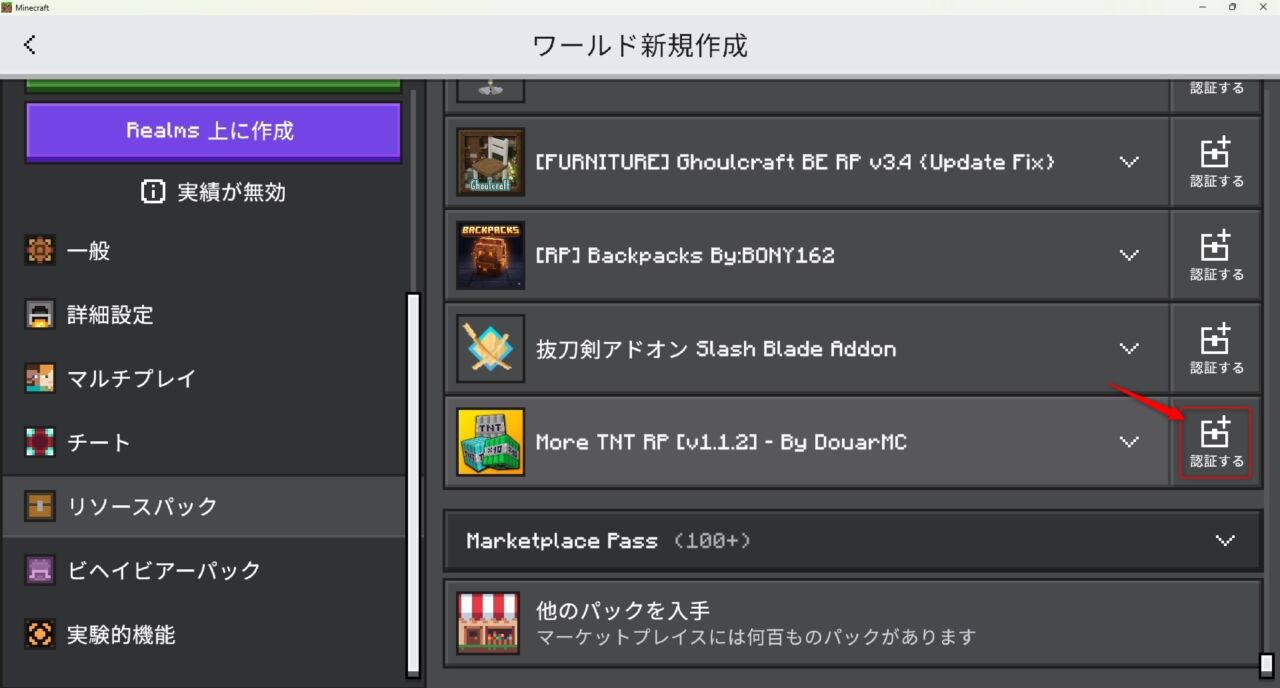Activate the Backpacks pack with 認証する

(x=1217, y=255)
